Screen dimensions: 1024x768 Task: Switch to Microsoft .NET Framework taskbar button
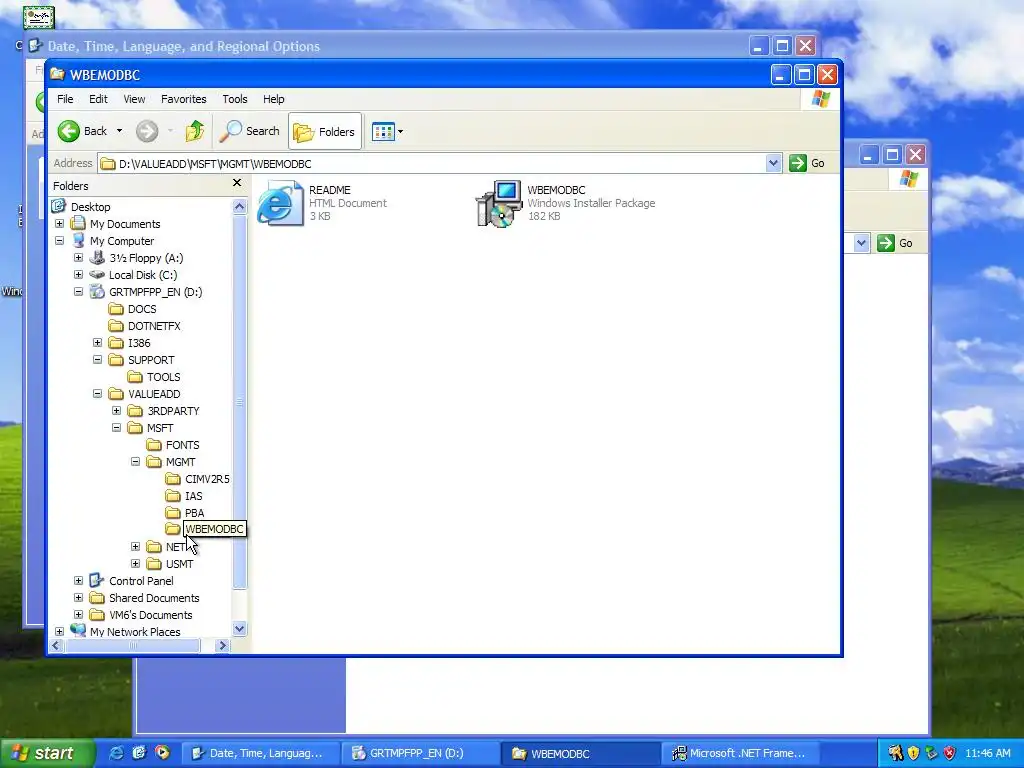click(741, 753)
